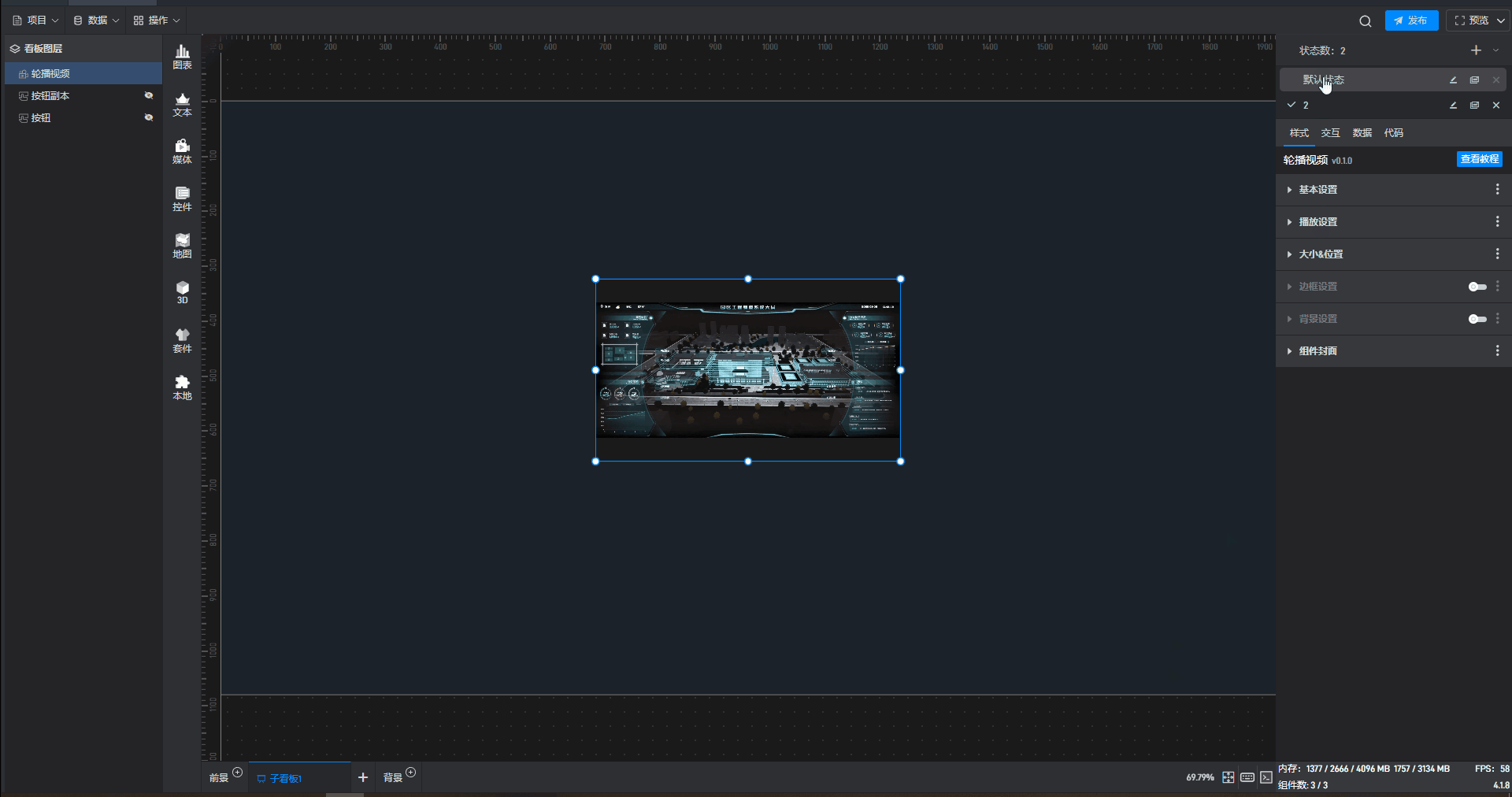Viewport: 1512px width, 797px height.
Task: Open the 图表 chart components panel
Action: point(182,57)
